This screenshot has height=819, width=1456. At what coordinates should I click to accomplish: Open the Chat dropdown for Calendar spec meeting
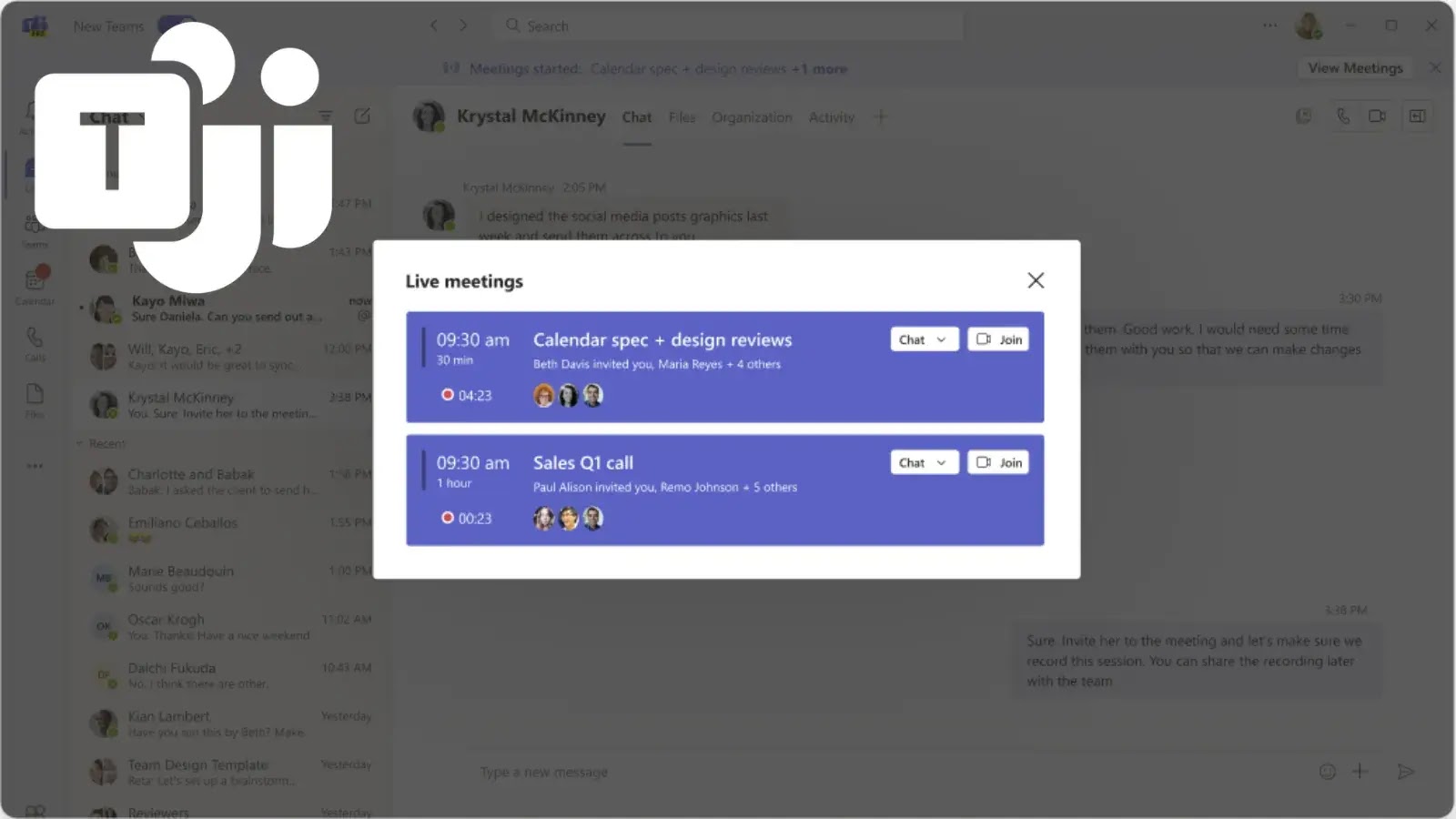click(924, 339)
